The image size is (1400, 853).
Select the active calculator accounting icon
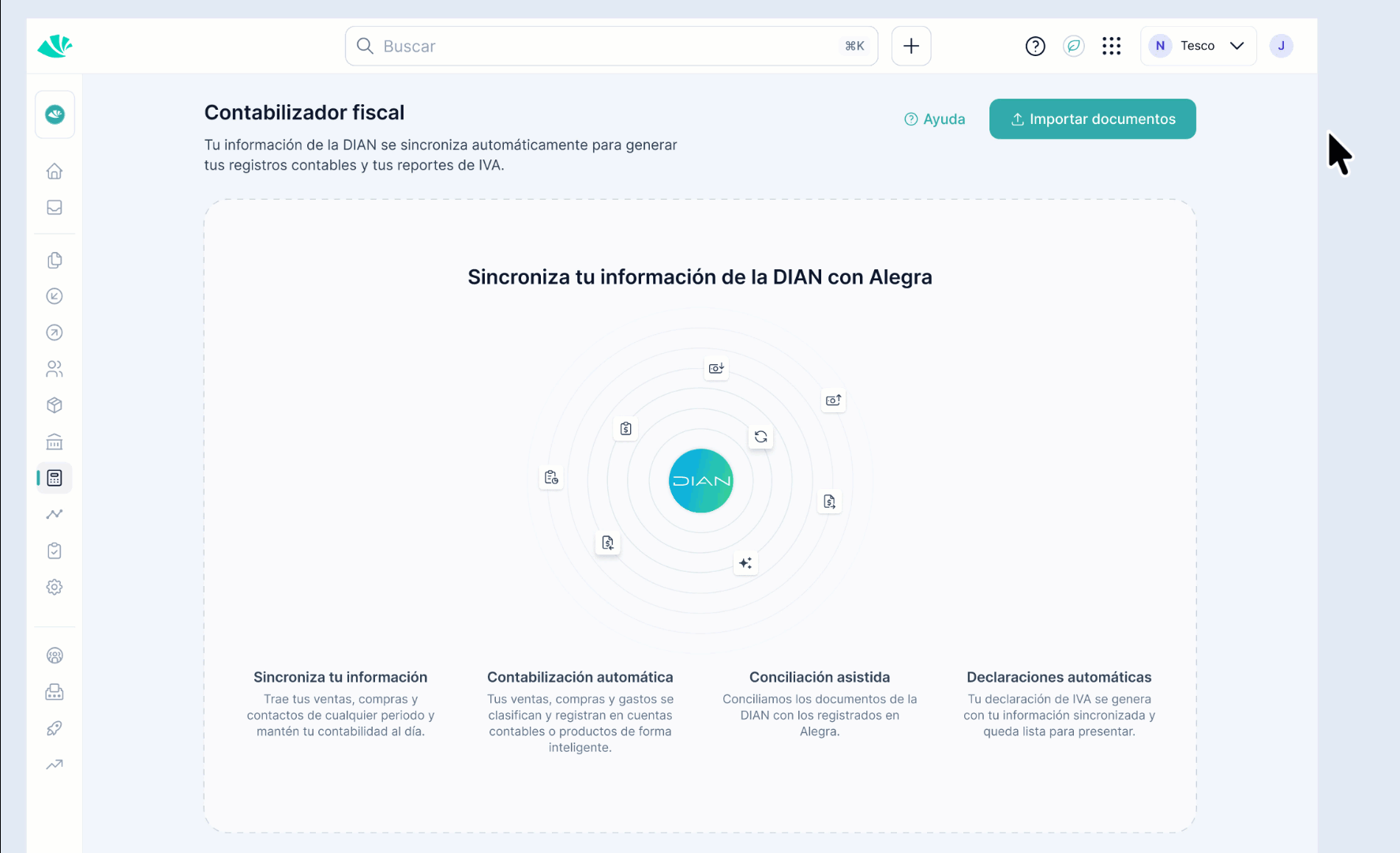coord(54,478)
